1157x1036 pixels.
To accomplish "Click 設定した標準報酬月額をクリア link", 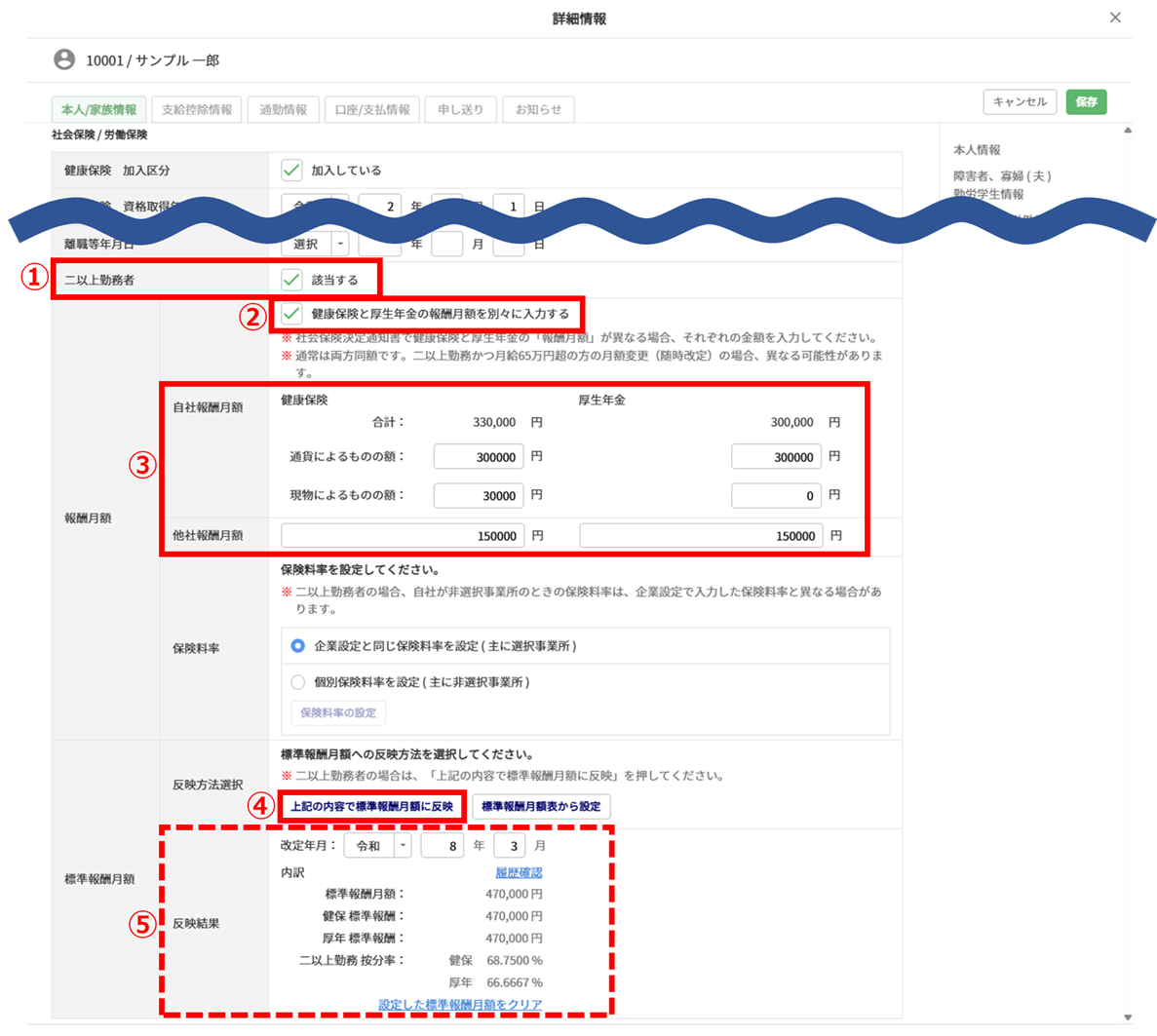I will coord(460,1004).
